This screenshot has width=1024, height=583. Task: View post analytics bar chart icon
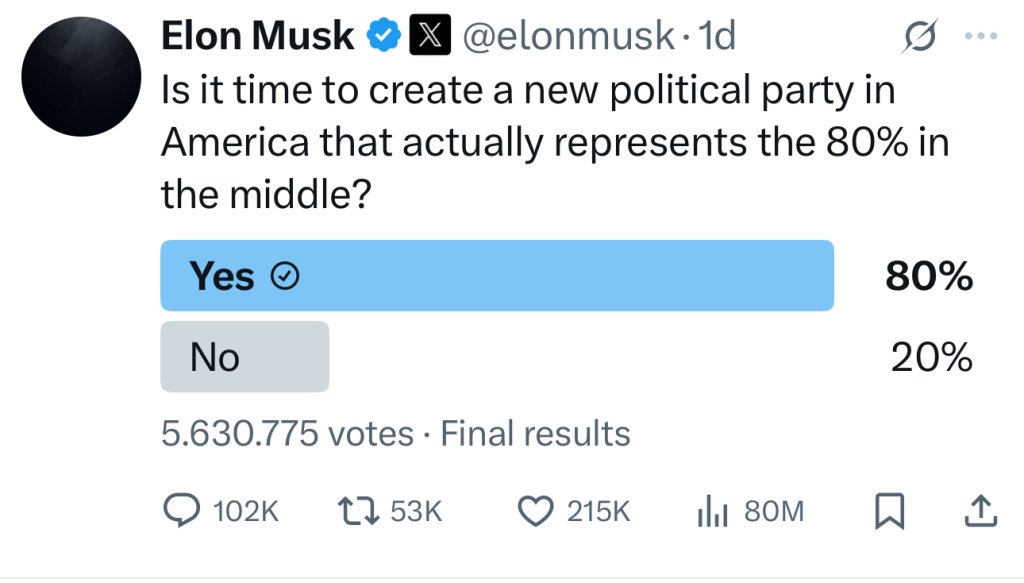[712, 511]
